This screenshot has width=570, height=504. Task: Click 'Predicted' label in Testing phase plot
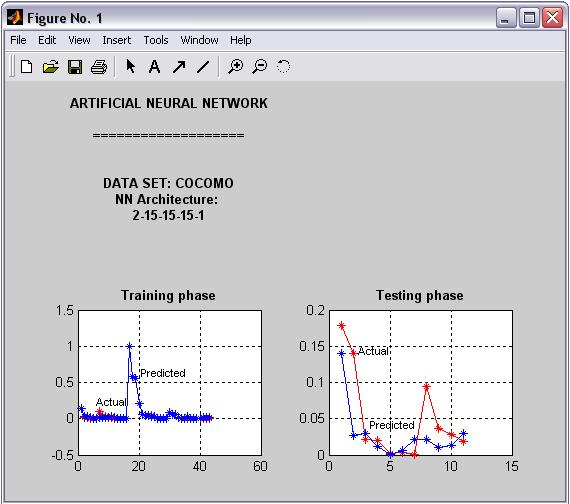(x=392, y=425)
